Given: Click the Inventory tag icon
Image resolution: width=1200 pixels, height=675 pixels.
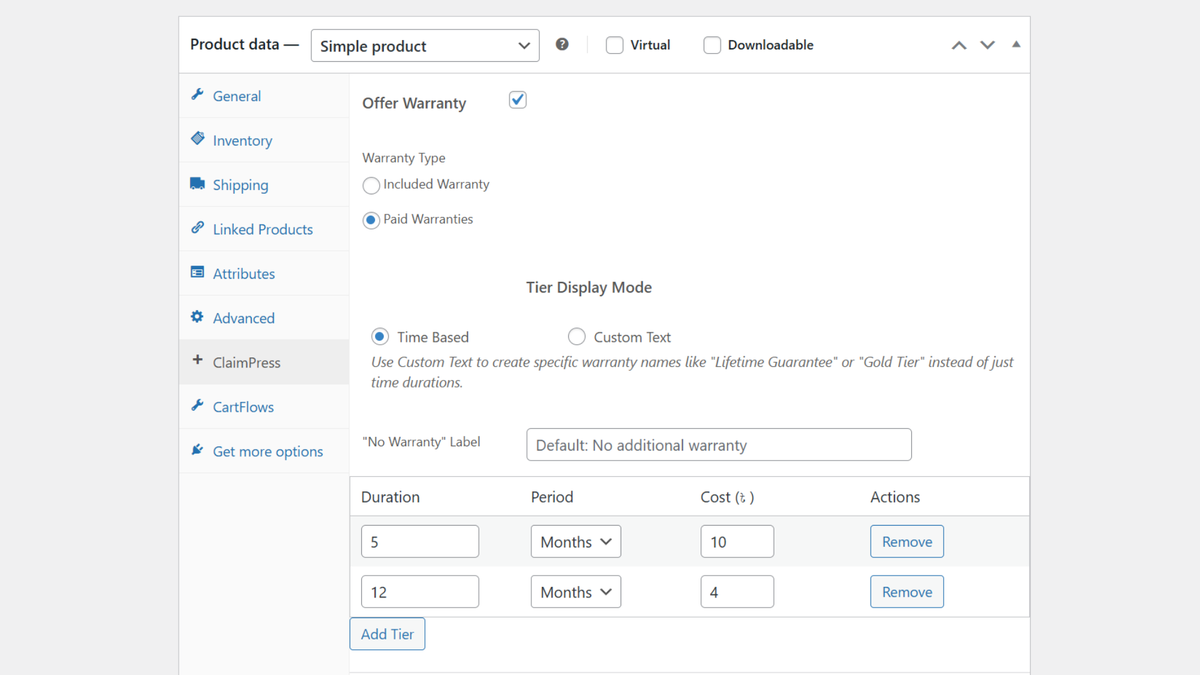Looking at the screenshot, I should pos(197,139).
